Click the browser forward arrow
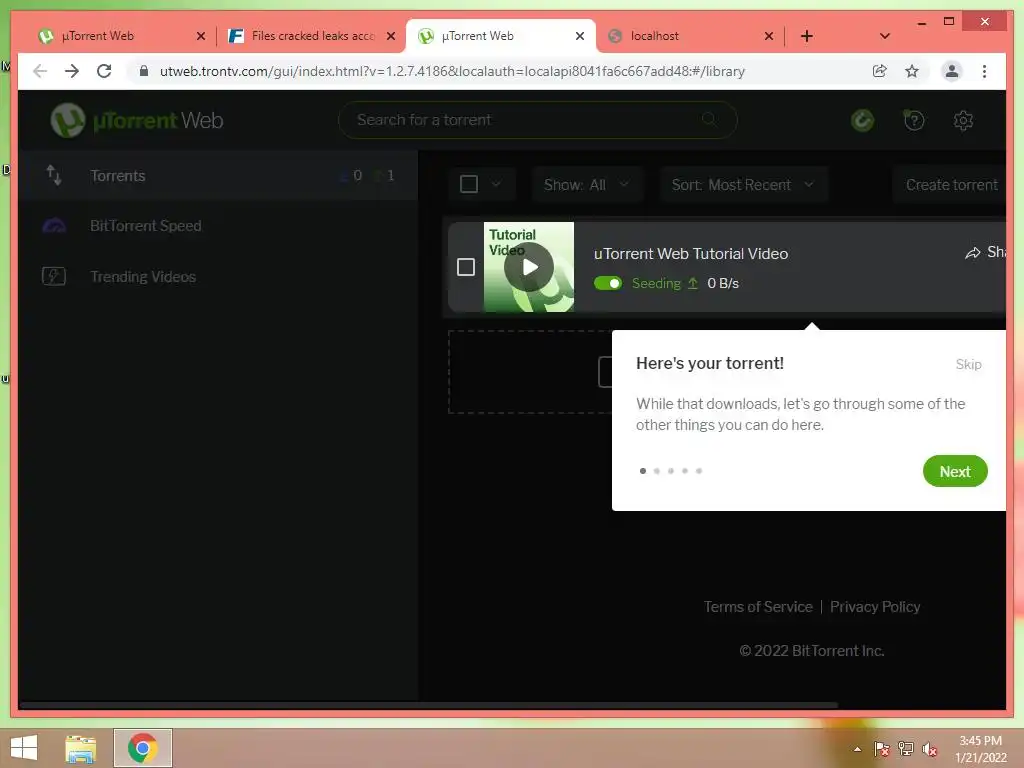The image size is (1024, 768). tap(72, 71)
